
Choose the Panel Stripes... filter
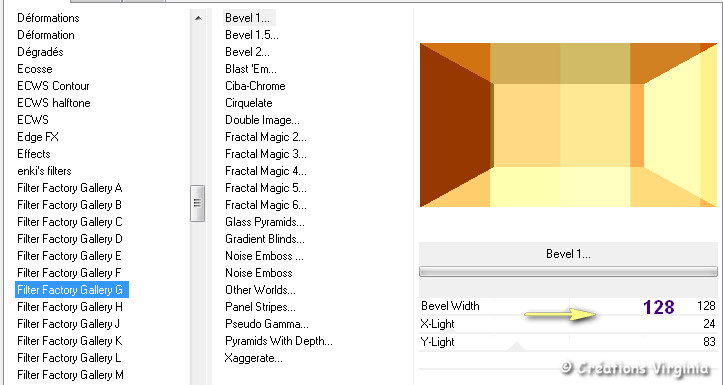click(x=260, y=307)
